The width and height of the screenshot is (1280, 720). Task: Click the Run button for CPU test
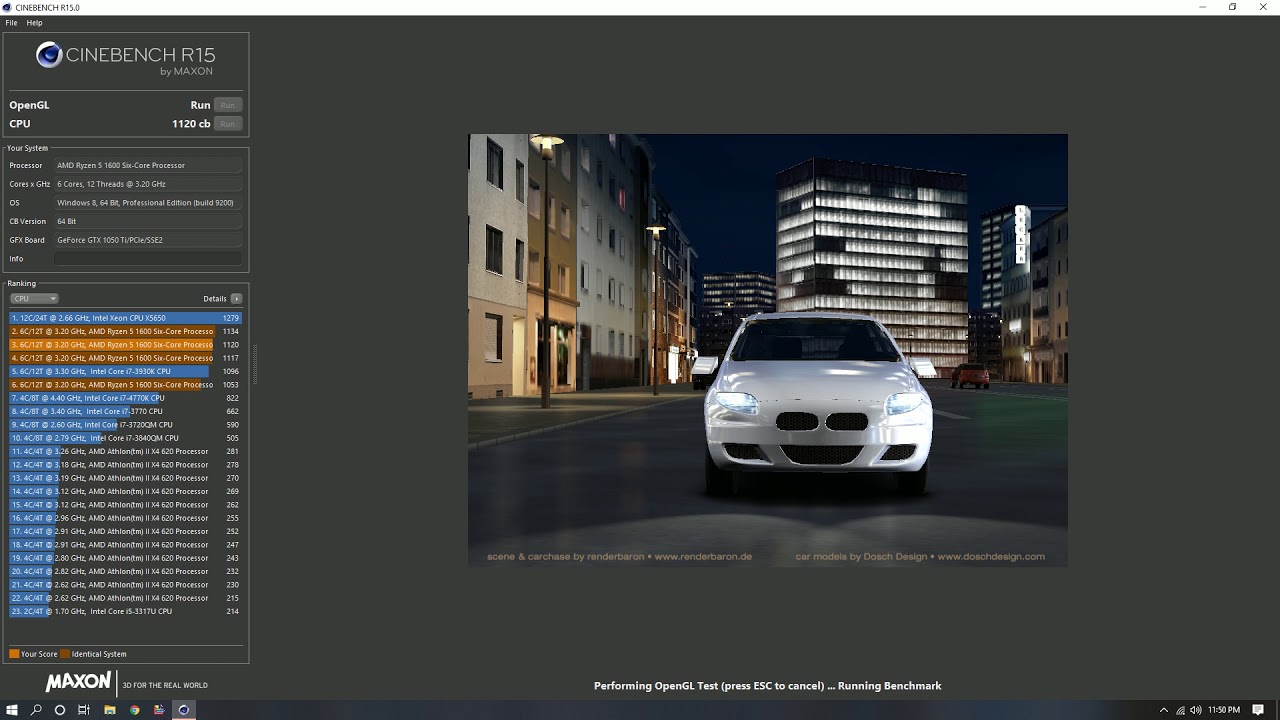click(227, 124)
